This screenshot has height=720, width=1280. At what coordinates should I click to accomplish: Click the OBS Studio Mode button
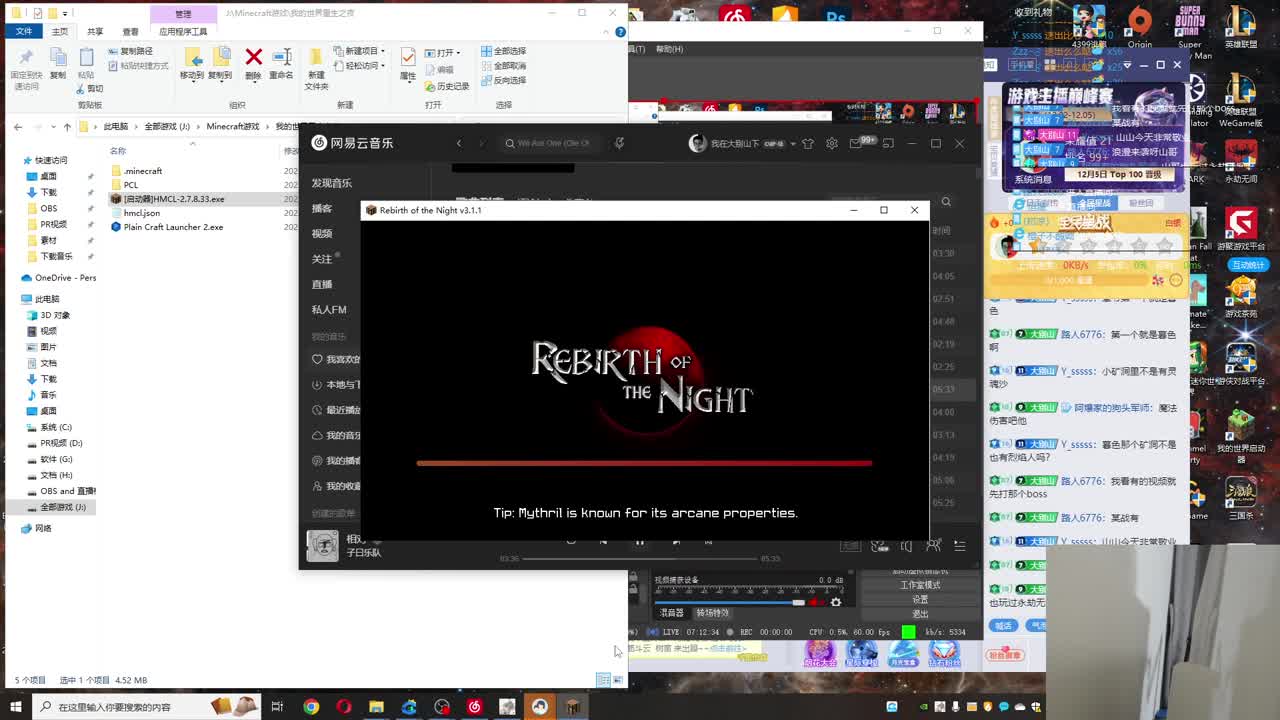point(920,585)
